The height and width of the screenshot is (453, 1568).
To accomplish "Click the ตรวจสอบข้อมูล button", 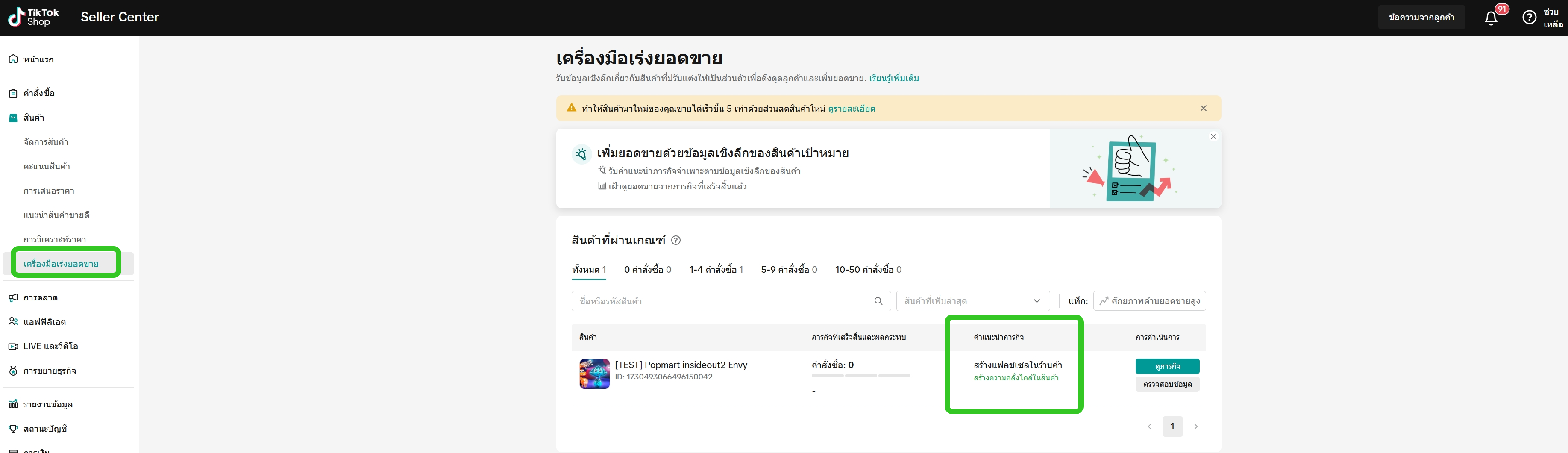I will [x=1167, y=384].
